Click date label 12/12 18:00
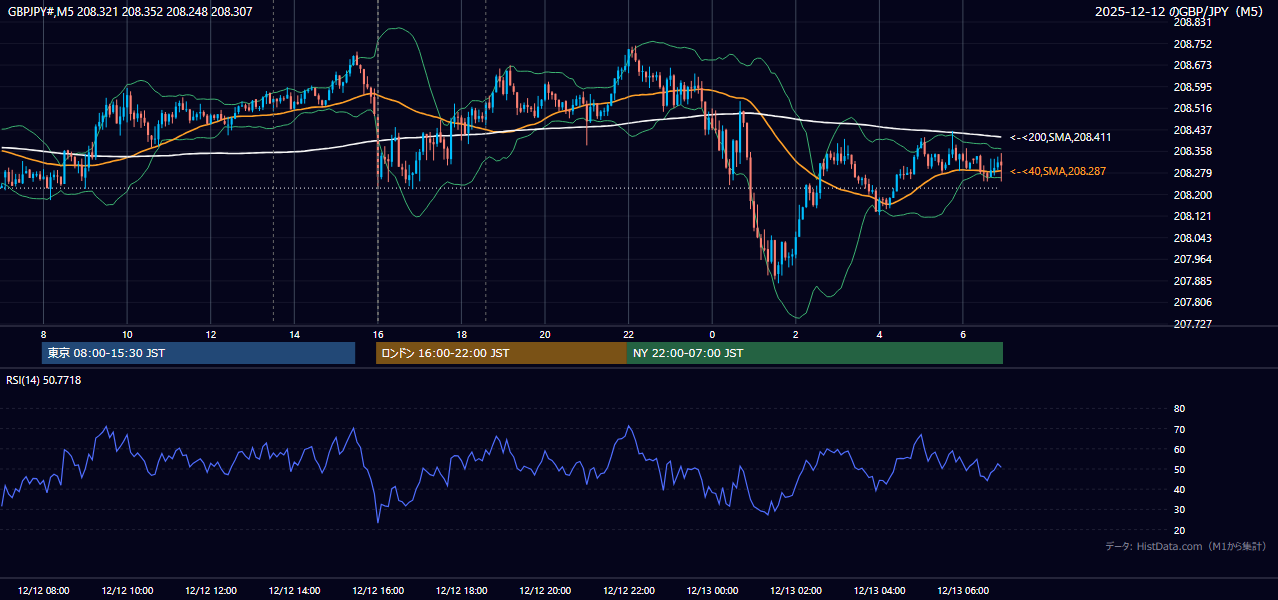 461,591
